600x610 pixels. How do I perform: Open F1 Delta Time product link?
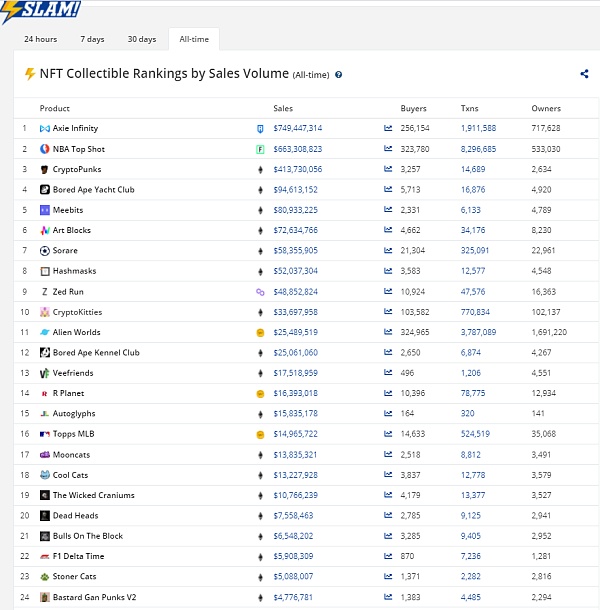pyautogui.click(x=78, y=556)
